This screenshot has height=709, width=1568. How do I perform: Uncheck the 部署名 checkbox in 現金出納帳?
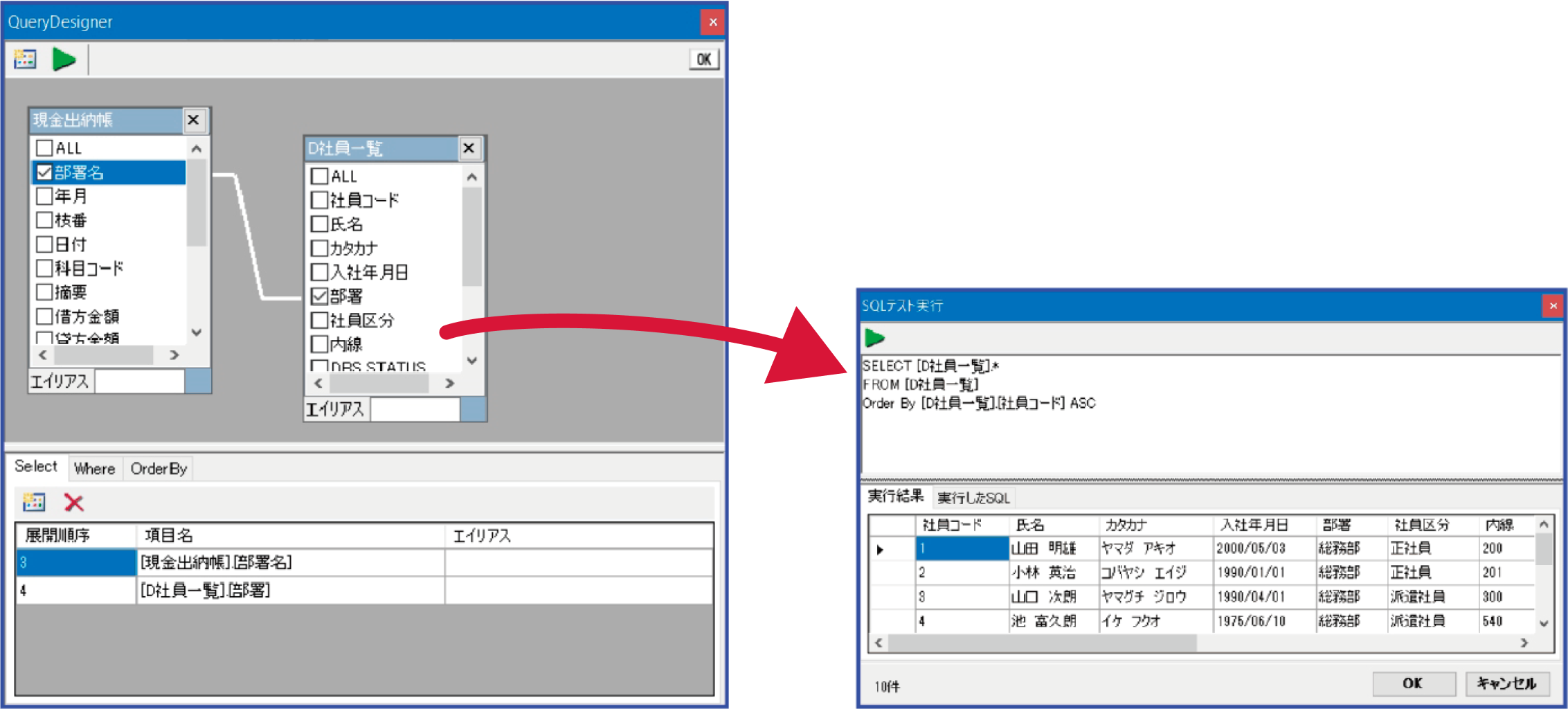(45, 172)
